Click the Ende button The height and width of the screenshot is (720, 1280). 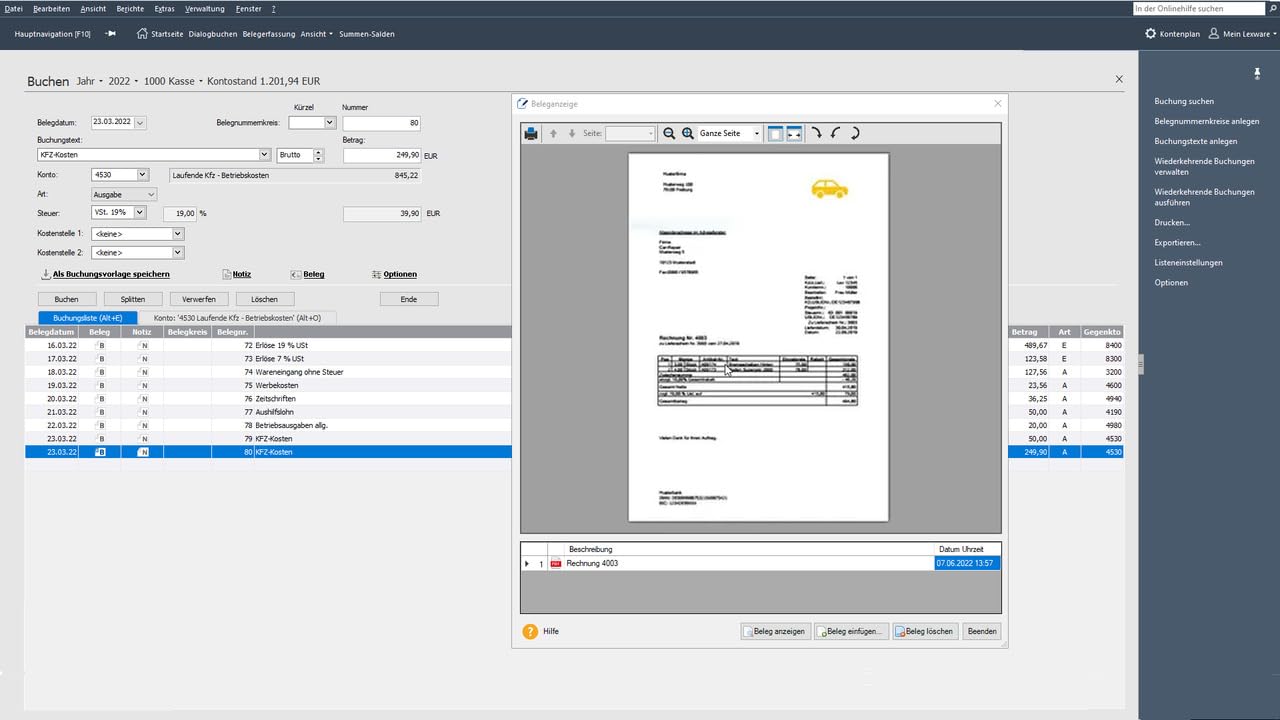tap(409, 299)
